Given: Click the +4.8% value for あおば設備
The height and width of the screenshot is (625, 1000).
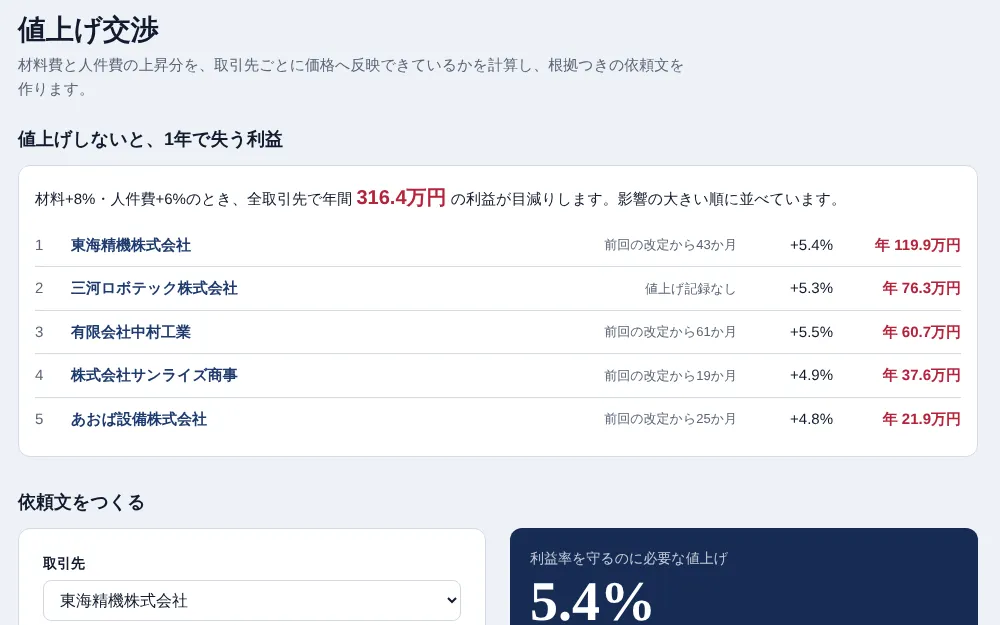Looking at the screenshot, I should click(811, 419).
